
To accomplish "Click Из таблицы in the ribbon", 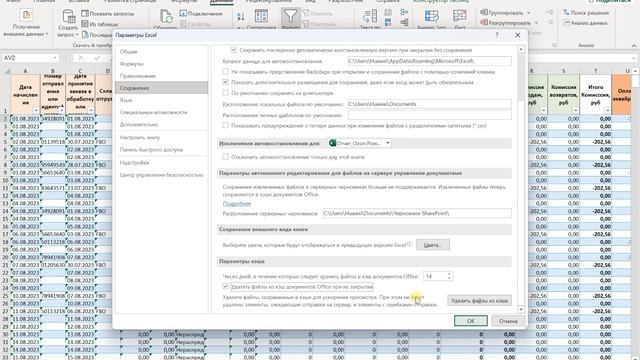I will [100, 24].
